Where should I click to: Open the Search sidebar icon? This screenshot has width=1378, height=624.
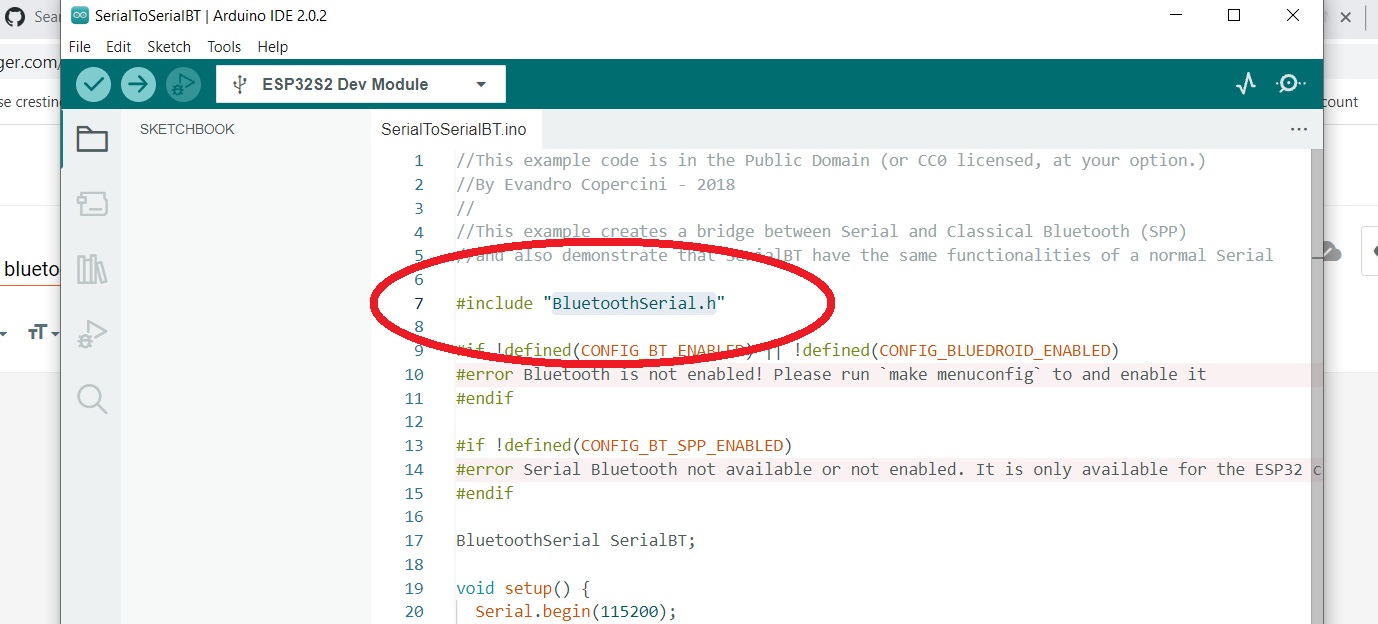[x=92, y=399]
